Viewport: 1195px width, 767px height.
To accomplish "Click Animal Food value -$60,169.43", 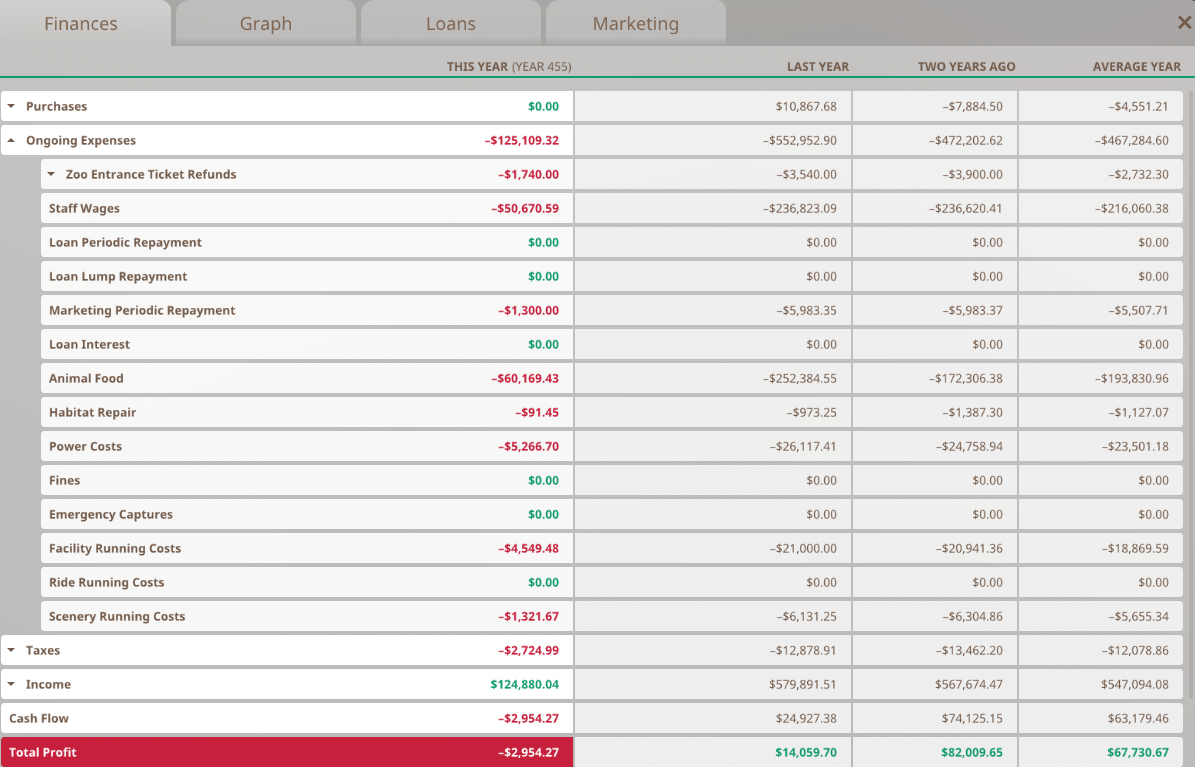I will (525, 378).
